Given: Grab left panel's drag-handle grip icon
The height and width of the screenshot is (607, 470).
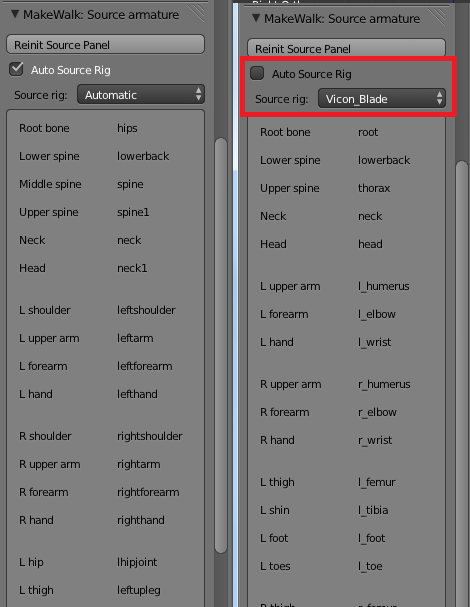Looking at the screenshot, I should [197, 13].
